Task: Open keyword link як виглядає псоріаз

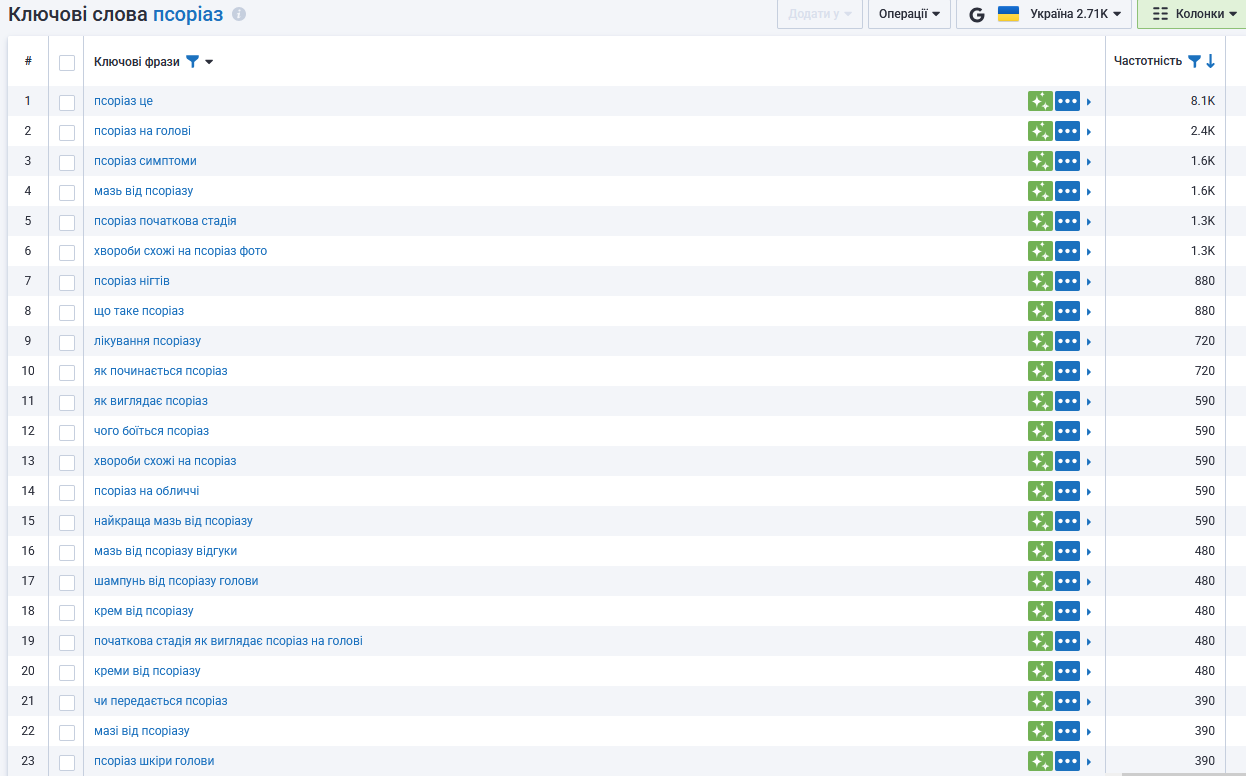Action: (x=151, y=401)
